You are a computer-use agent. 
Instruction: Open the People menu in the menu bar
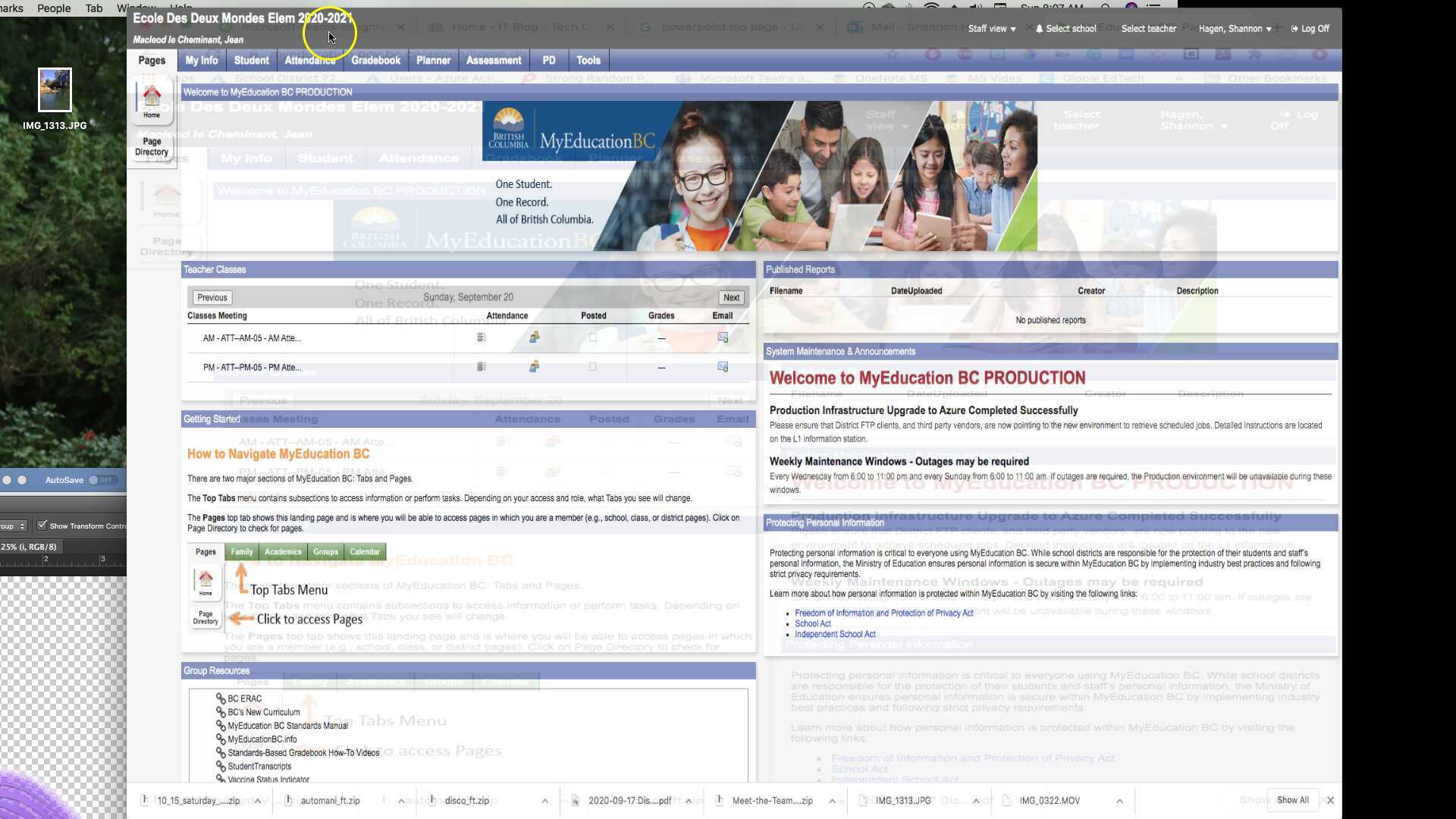(54, 8)
